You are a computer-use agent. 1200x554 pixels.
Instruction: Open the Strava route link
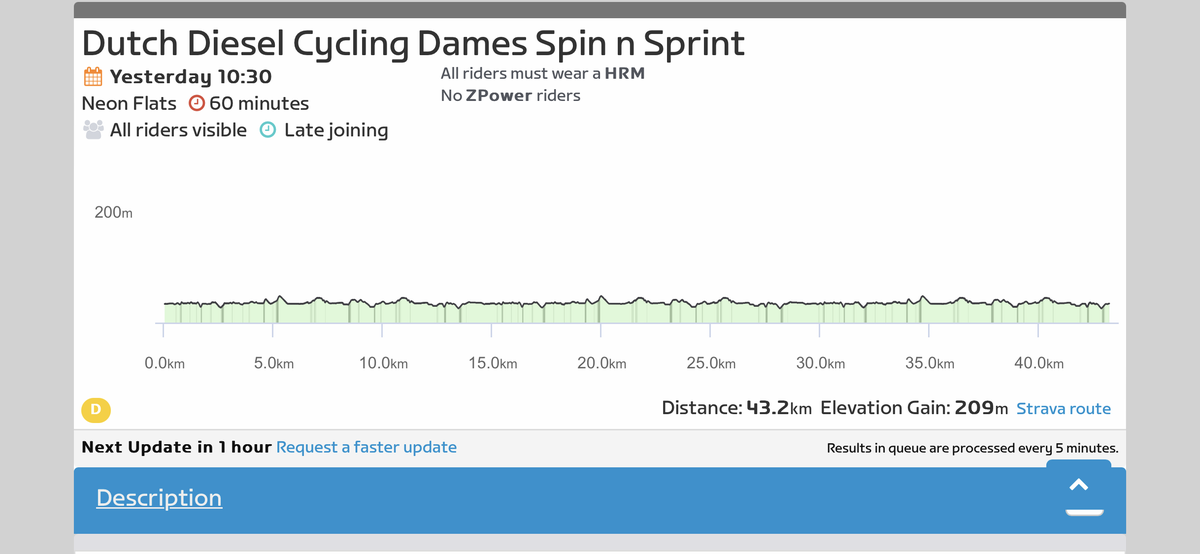click(x=1063, y=408)
